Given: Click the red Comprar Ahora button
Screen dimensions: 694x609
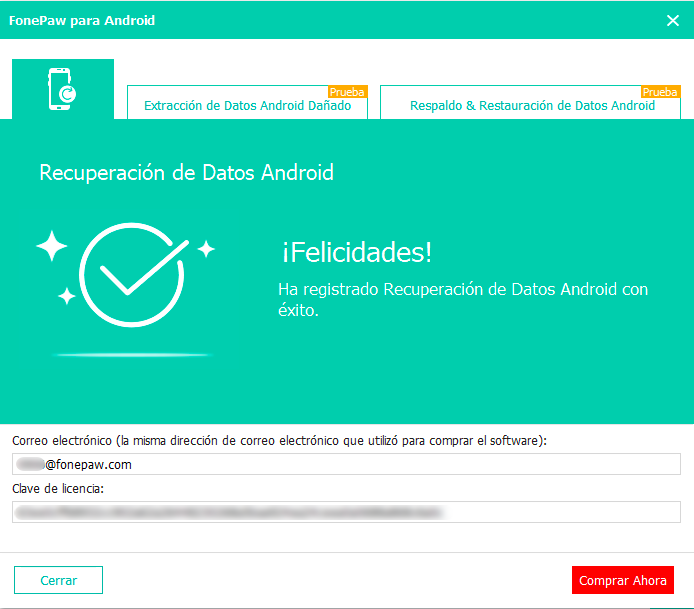Looking at the screenshot, I should [623, 580].
